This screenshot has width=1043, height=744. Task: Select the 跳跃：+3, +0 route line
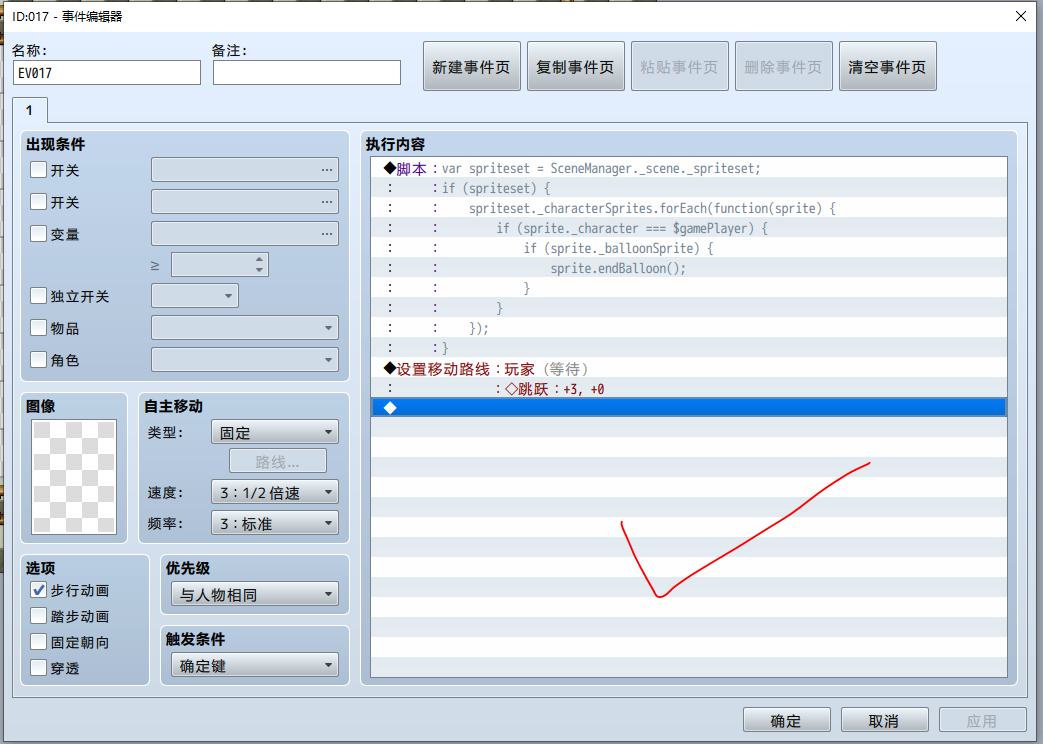pyautogui.click(x=688, y=388)
